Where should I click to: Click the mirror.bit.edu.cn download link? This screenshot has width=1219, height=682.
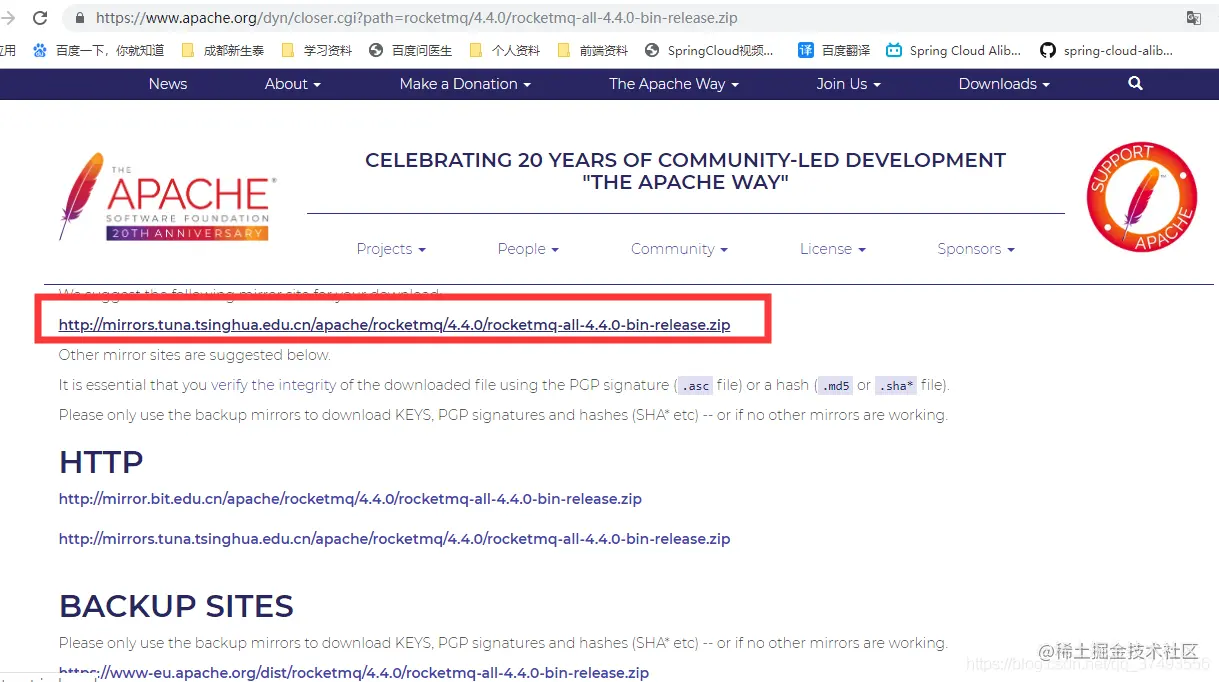coord(350,499)
